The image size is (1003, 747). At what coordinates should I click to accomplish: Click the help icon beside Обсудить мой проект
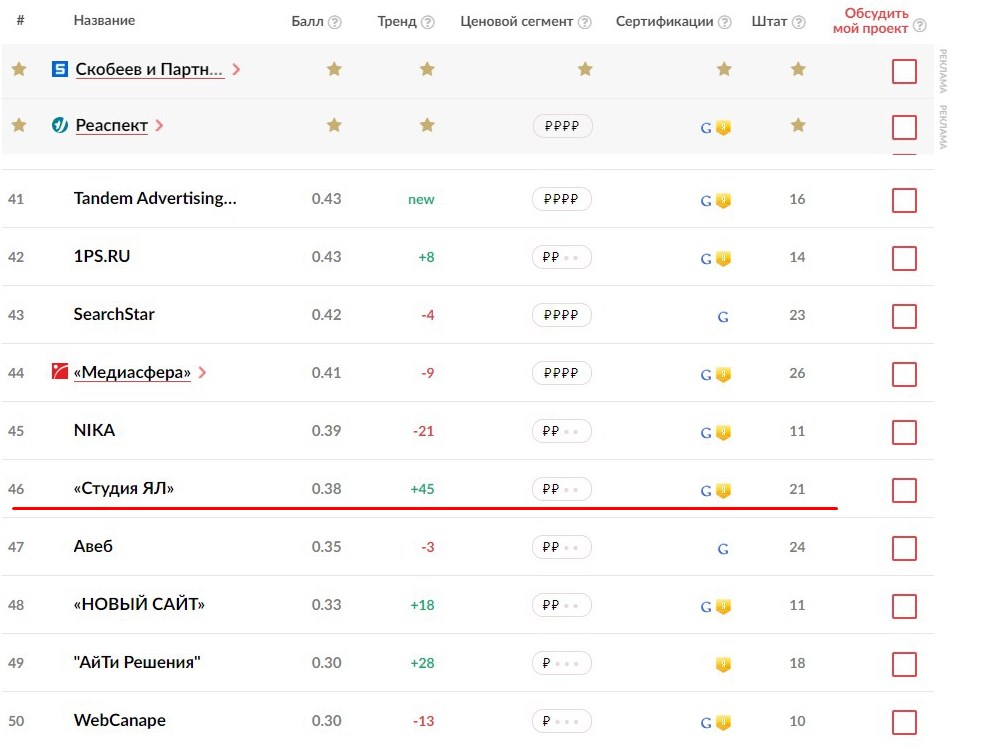920,26
